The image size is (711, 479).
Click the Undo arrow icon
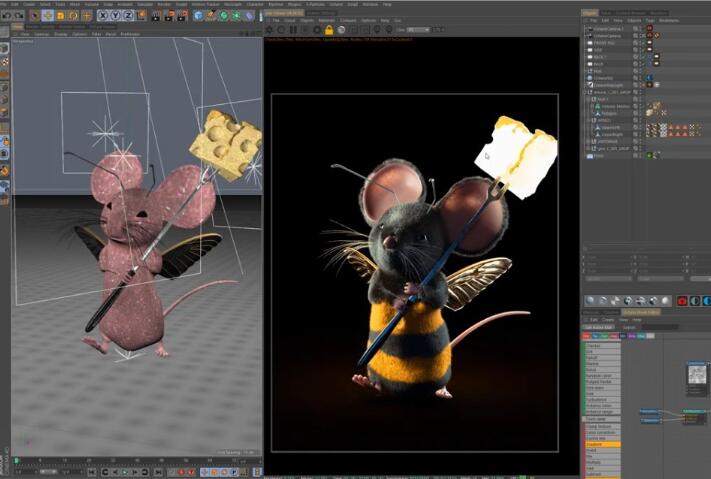click(x=6, y=15)
